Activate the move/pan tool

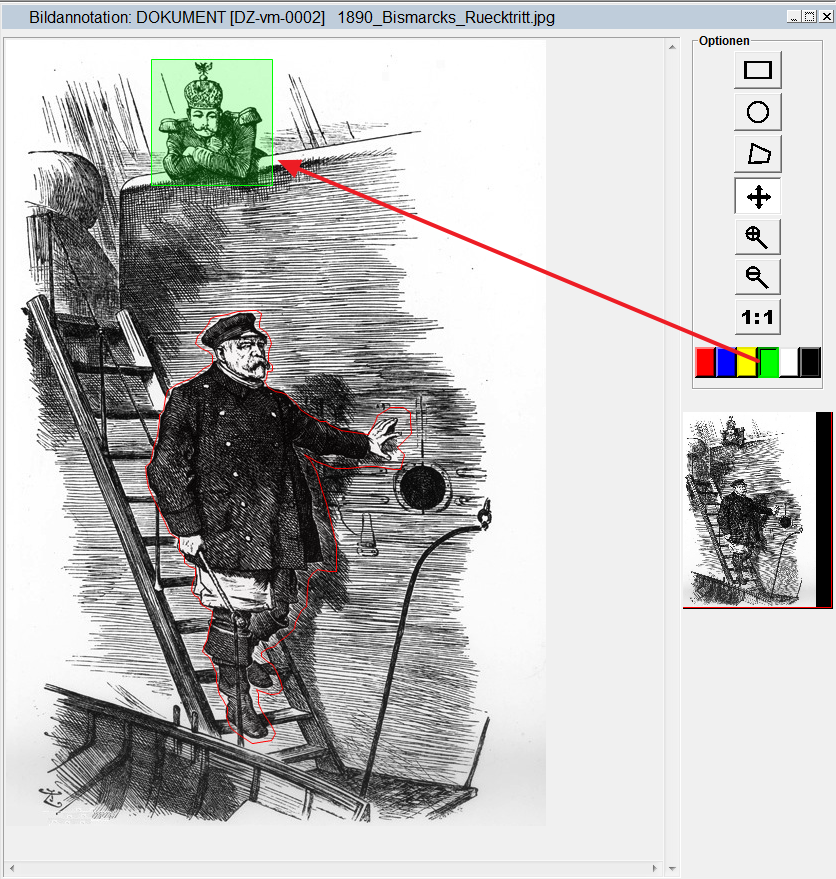pos(757,197)
